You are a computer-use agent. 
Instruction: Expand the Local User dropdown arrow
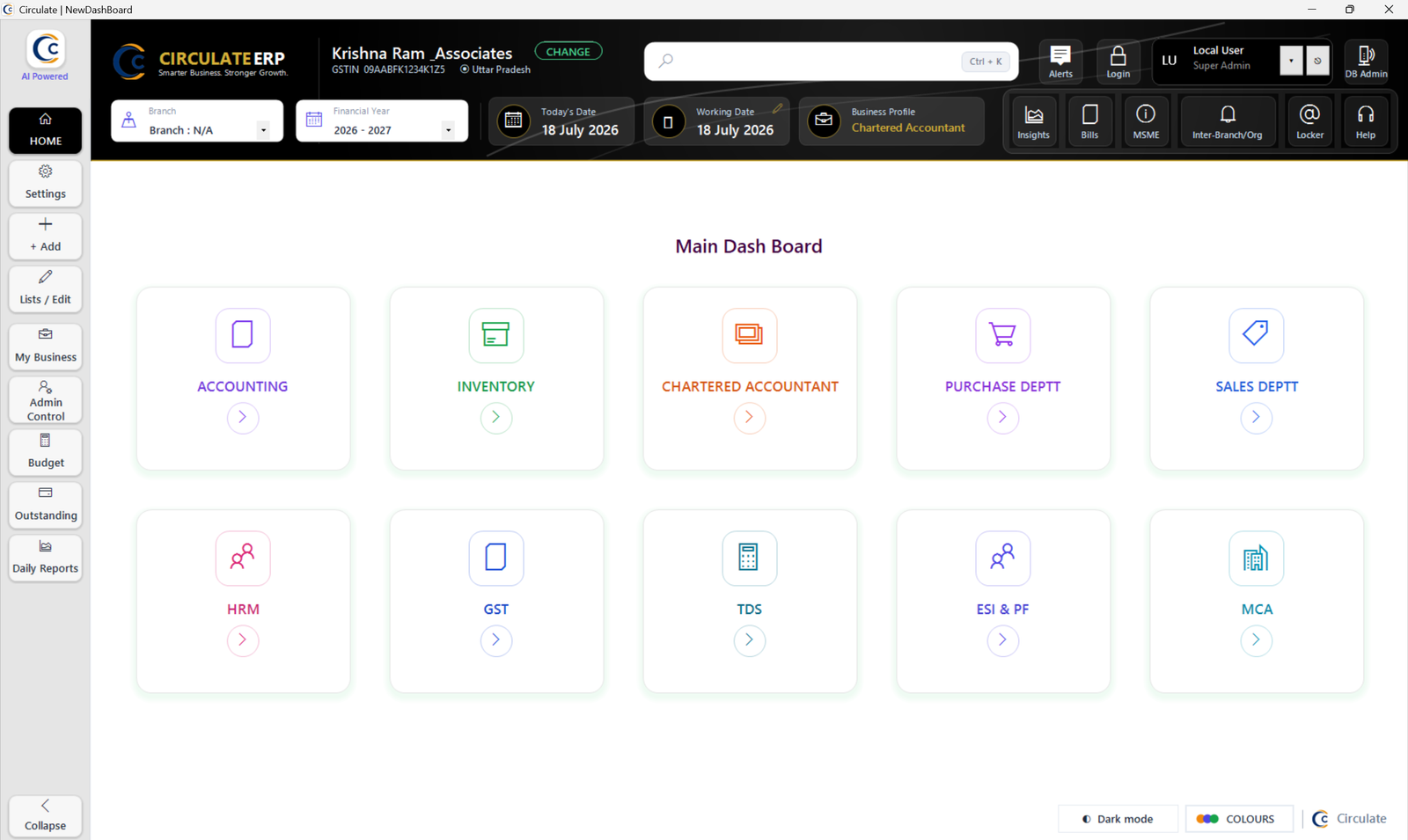1291,62
